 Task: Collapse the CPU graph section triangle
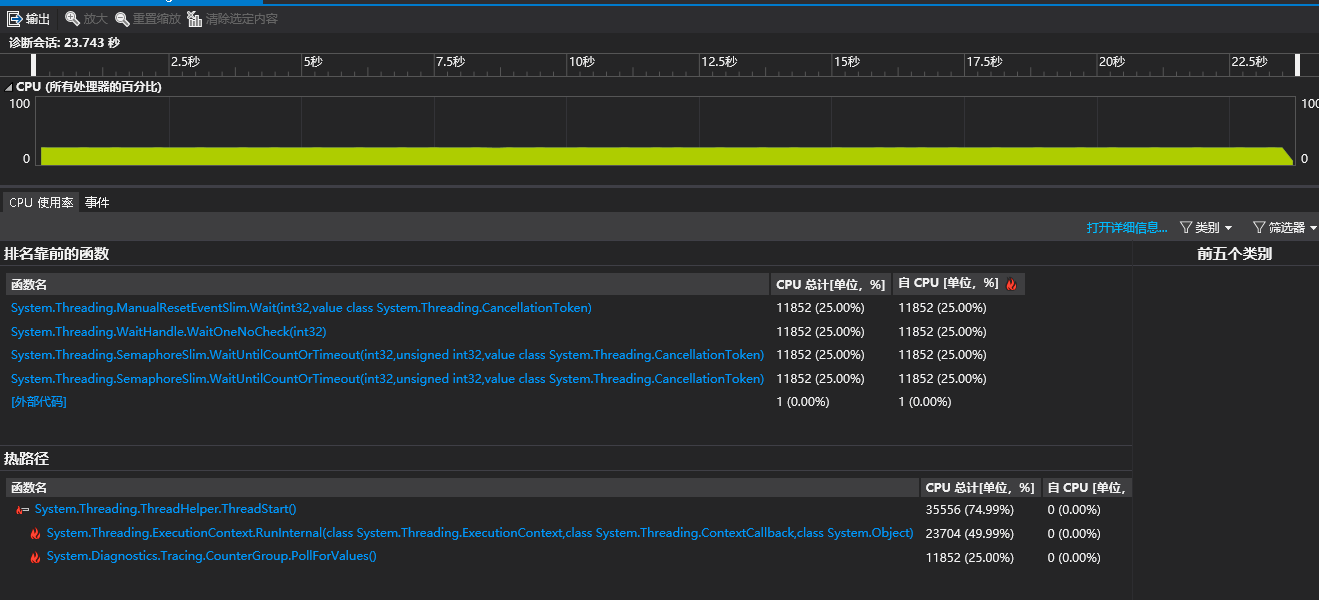9,88
